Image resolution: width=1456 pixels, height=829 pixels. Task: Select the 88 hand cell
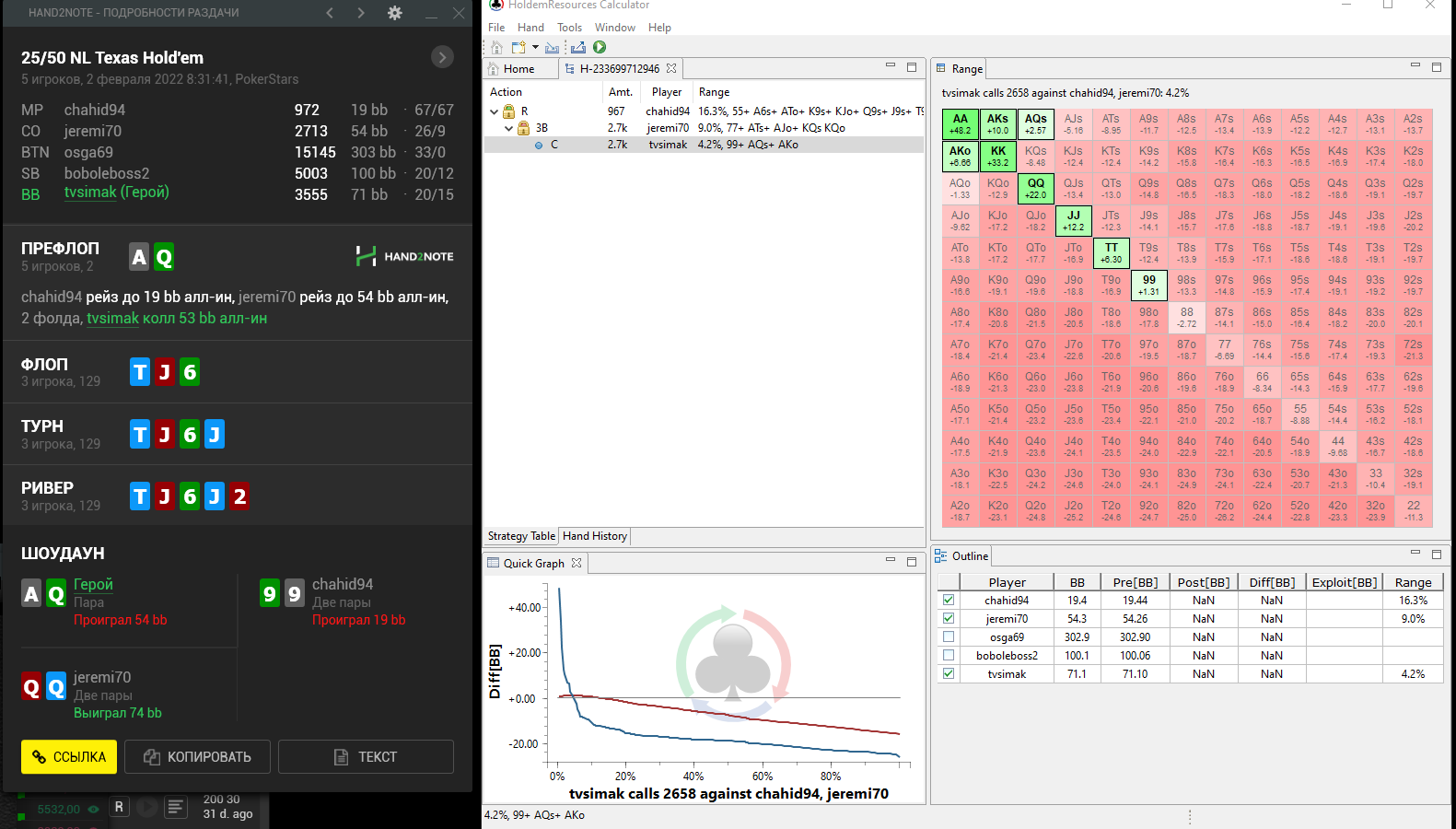coord(1187,317)
